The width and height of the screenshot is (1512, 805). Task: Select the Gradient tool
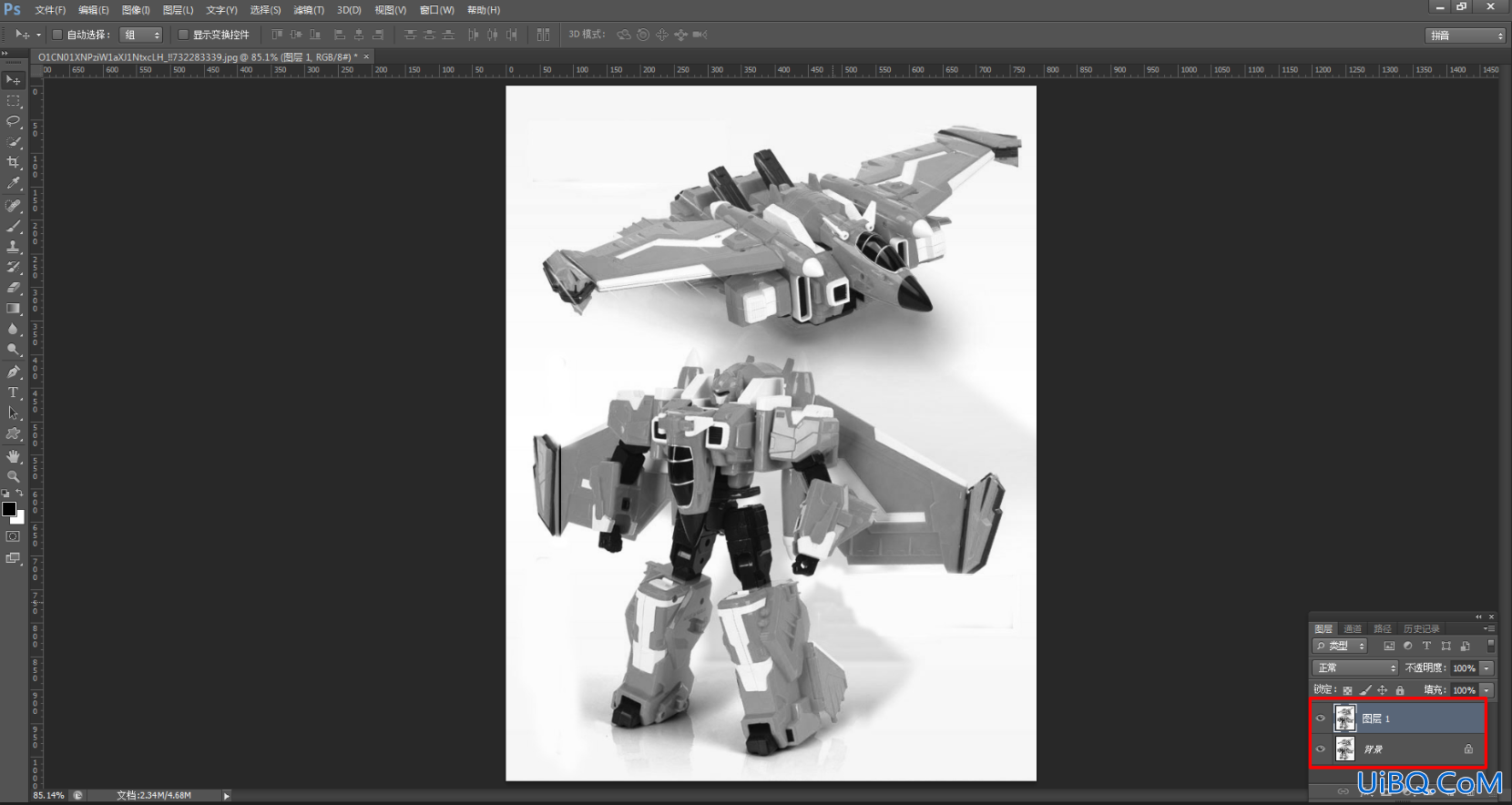pyautogui.click(x=13, y=309)
